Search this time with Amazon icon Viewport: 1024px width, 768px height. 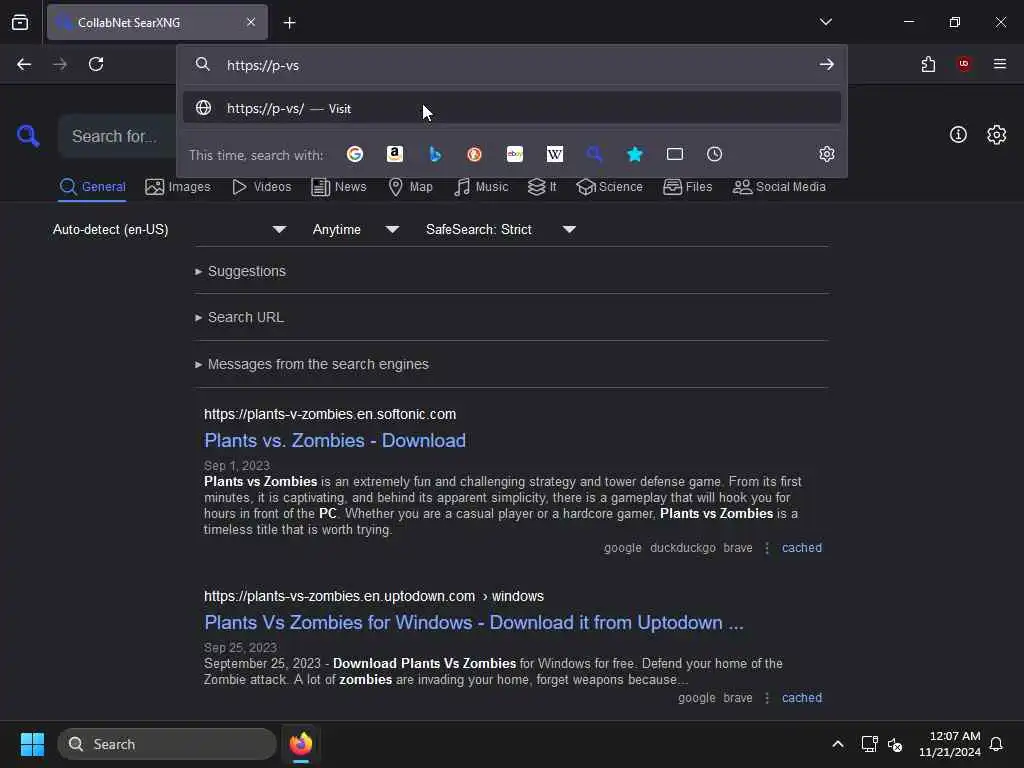tap(394, 154)
